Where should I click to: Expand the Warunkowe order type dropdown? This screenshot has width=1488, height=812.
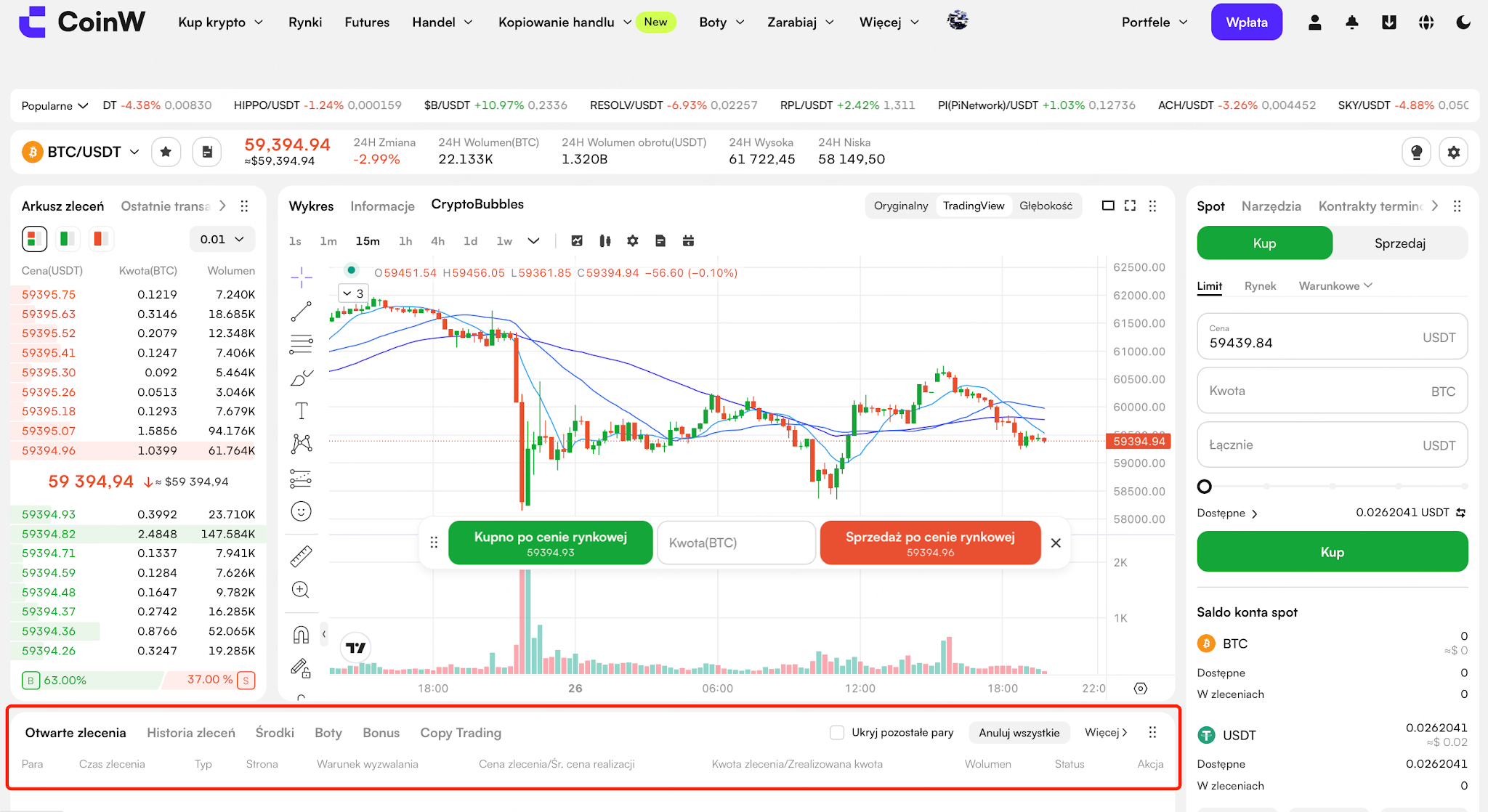click(x=1335, y=285)
